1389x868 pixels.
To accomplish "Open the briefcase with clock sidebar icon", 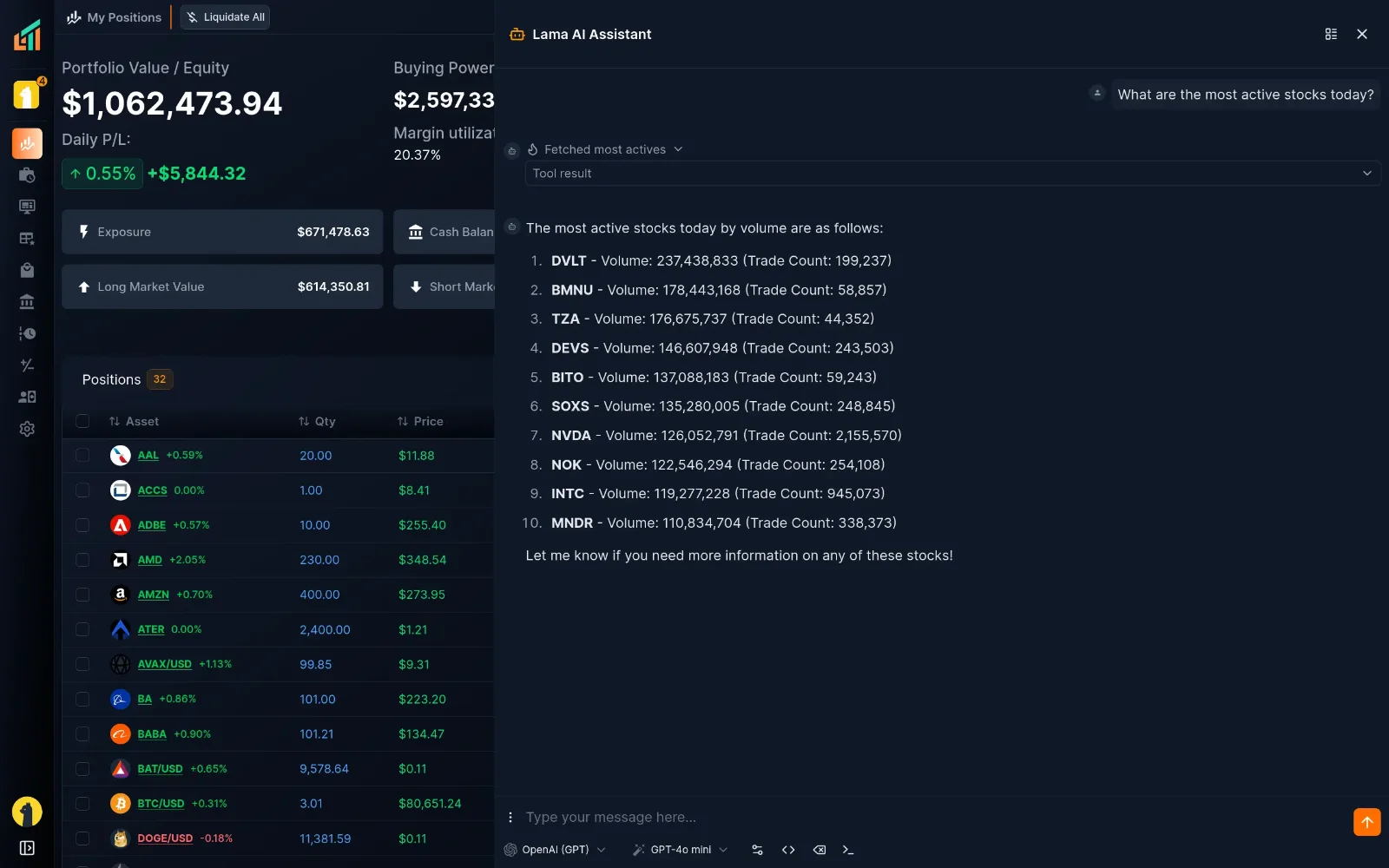I will [27, 175].
